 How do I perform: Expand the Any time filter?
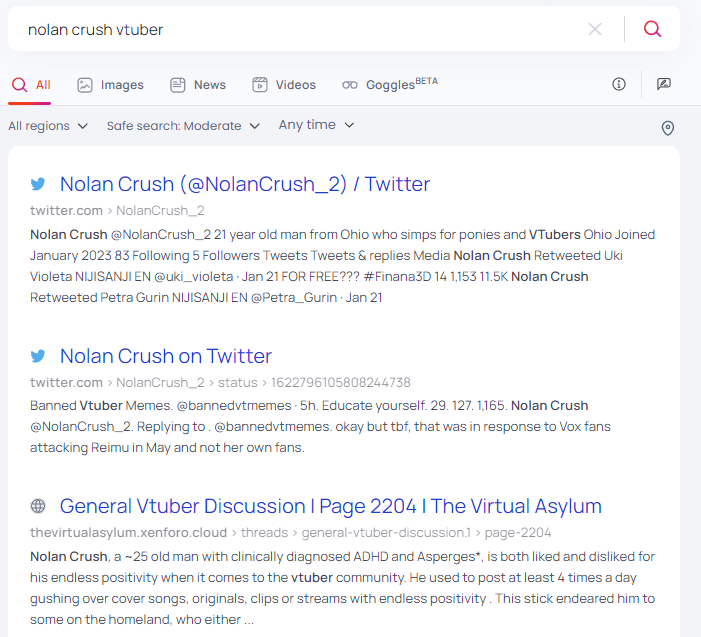[316, 125]
